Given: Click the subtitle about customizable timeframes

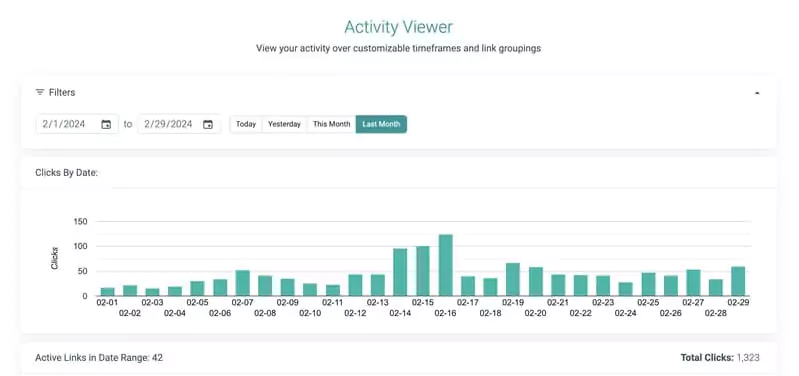Looking at the screenshot, I should click(x=398, y=49).
